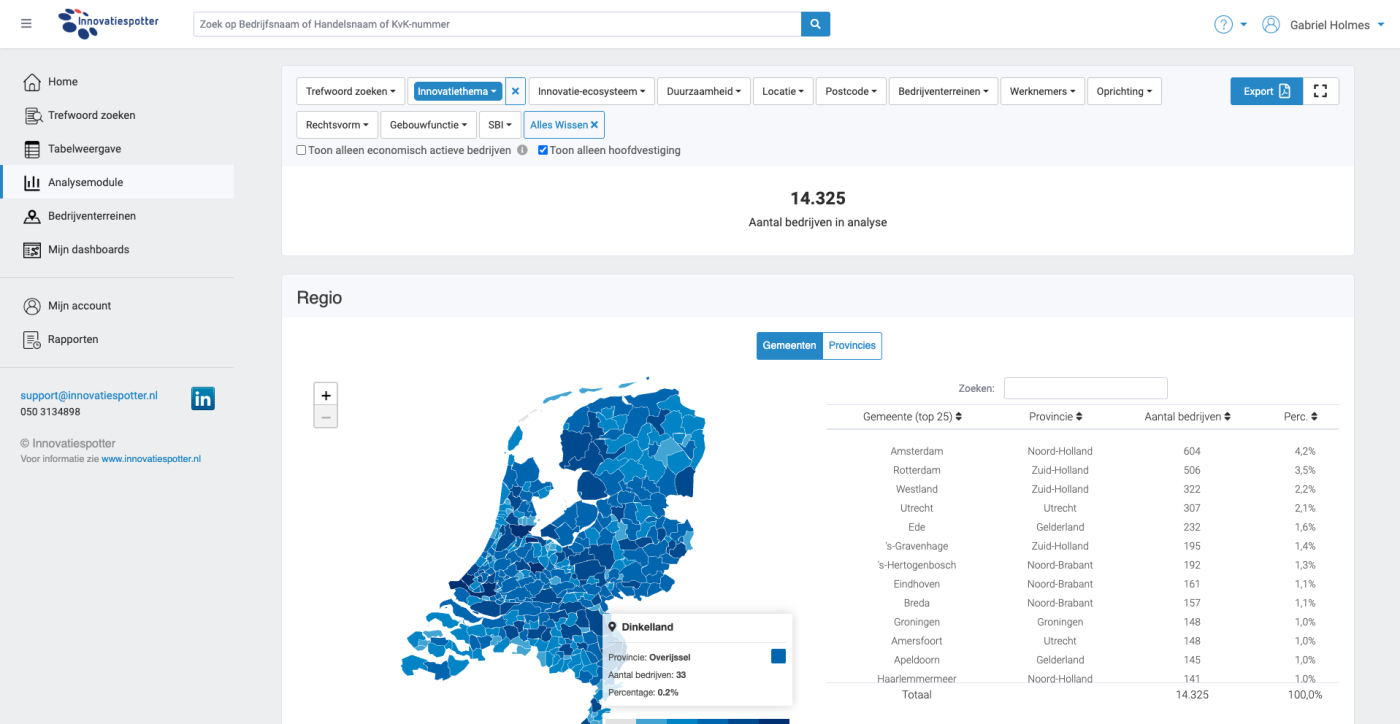The height and width of the screenshot is (724, 1400).
Task: Open the LinkedIn icon
Action: point(203,399)
